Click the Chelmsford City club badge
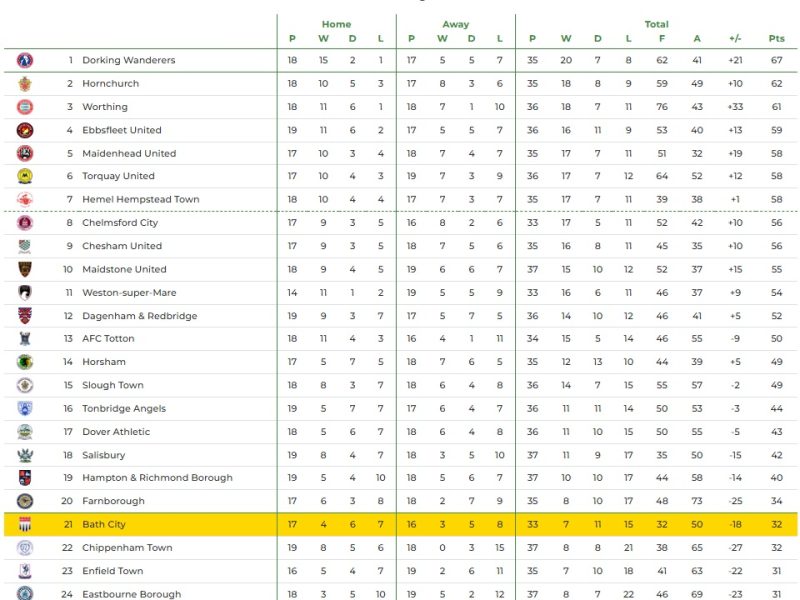 [25, 223]
